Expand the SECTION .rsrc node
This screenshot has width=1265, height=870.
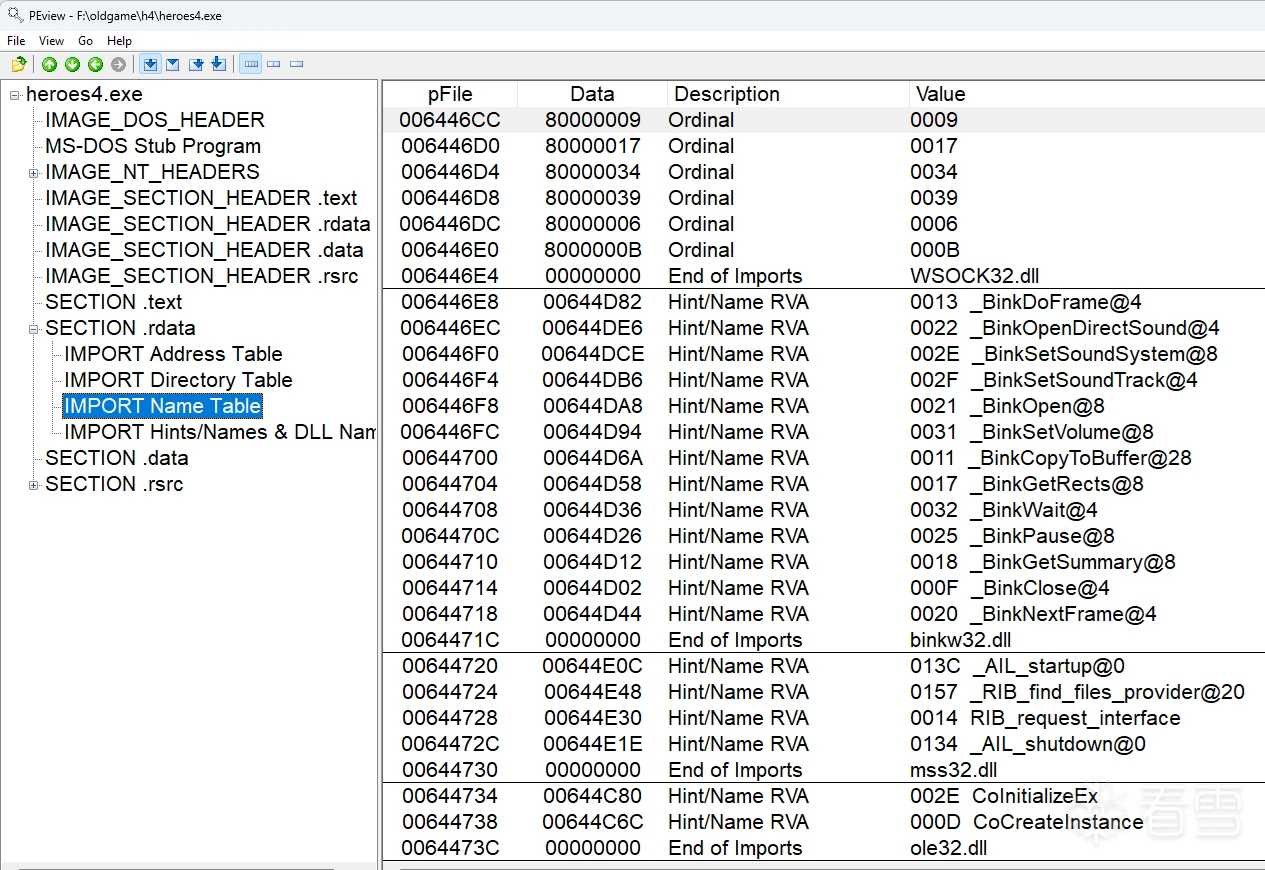[34, 485]
